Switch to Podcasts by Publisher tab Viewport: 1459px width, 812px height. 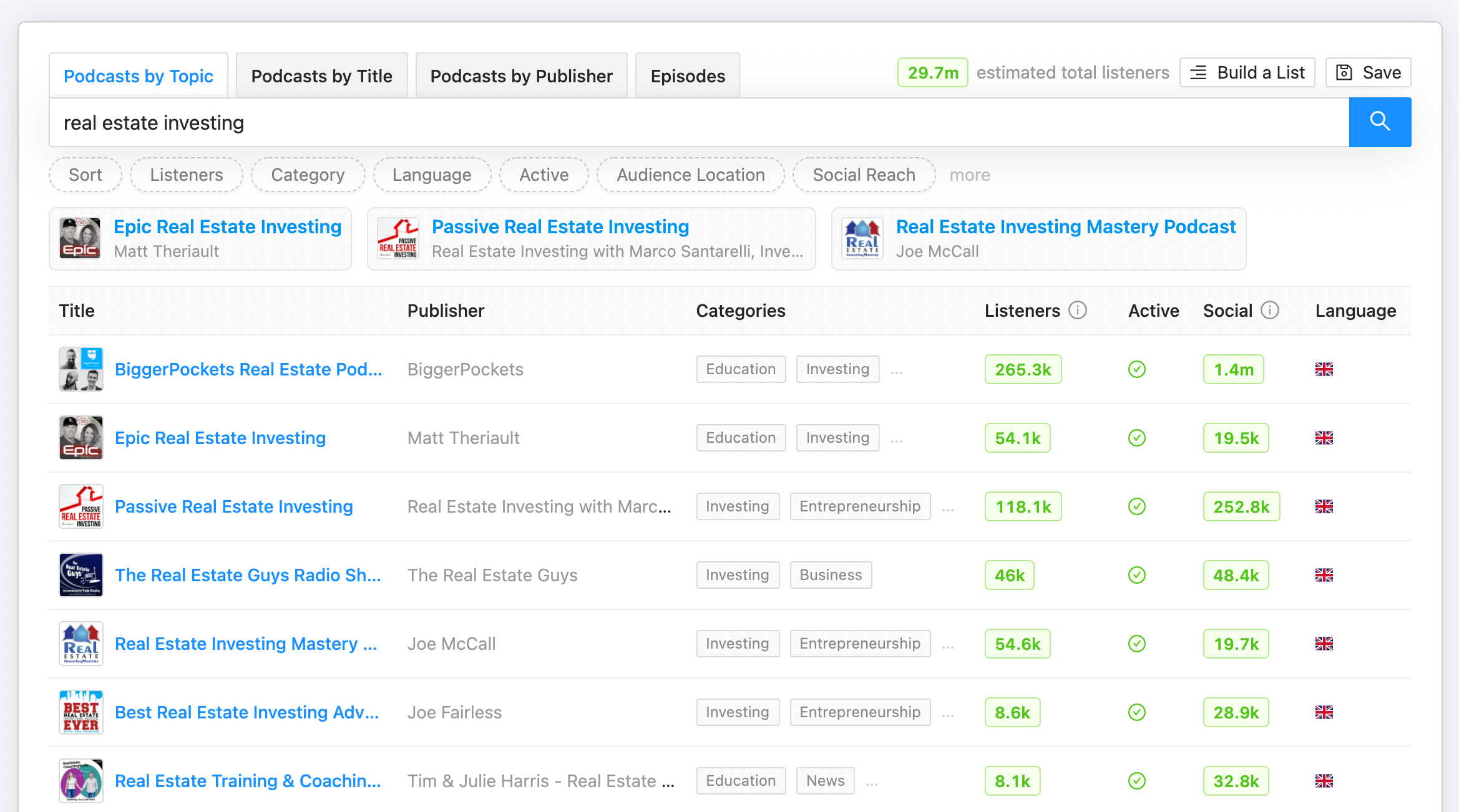(x=521, y=75)
